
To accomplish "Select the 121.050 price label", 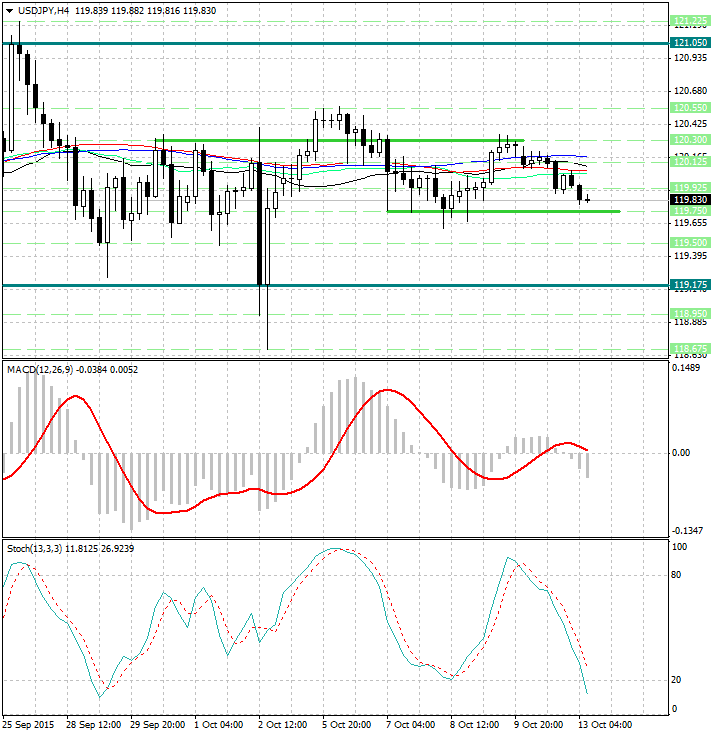I will [x=690, y=43].
